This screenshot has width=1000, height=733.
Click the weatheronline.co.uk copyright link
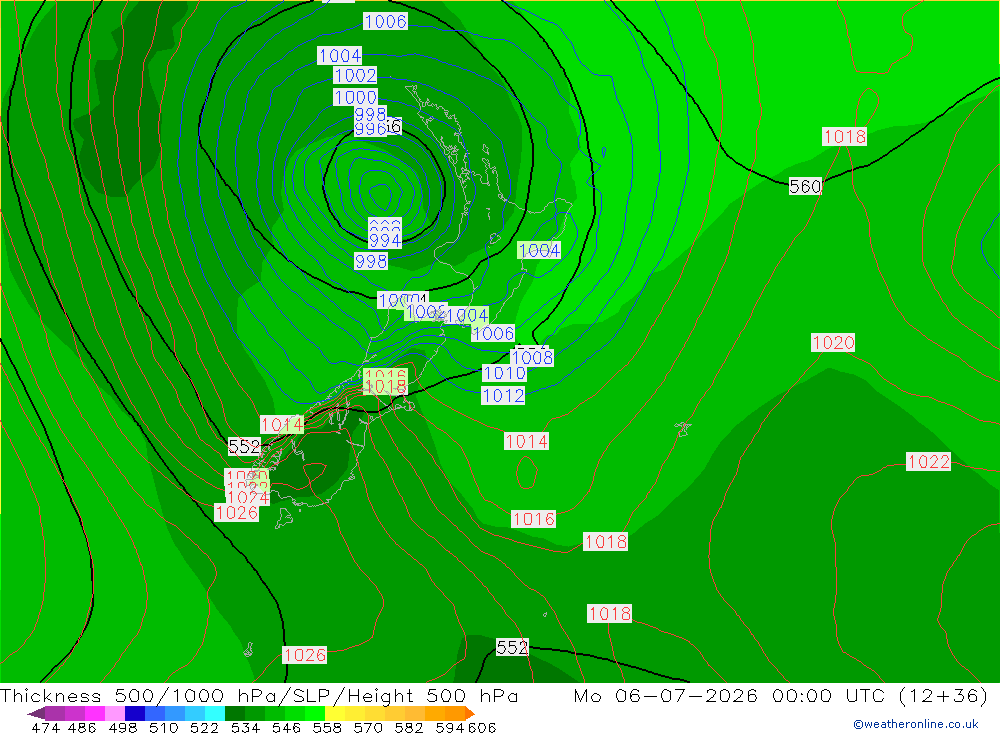[x=916, y=724]
